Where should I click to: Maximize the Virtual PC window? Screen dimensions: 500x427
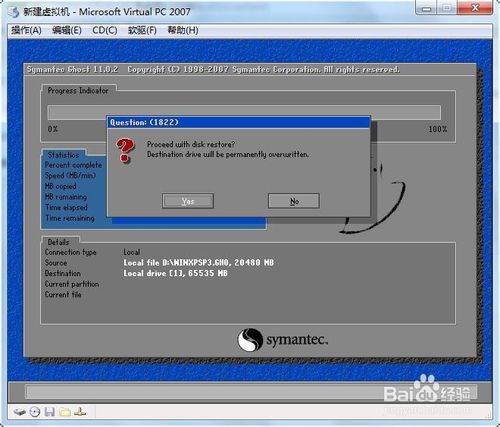[x=448, y=8]
